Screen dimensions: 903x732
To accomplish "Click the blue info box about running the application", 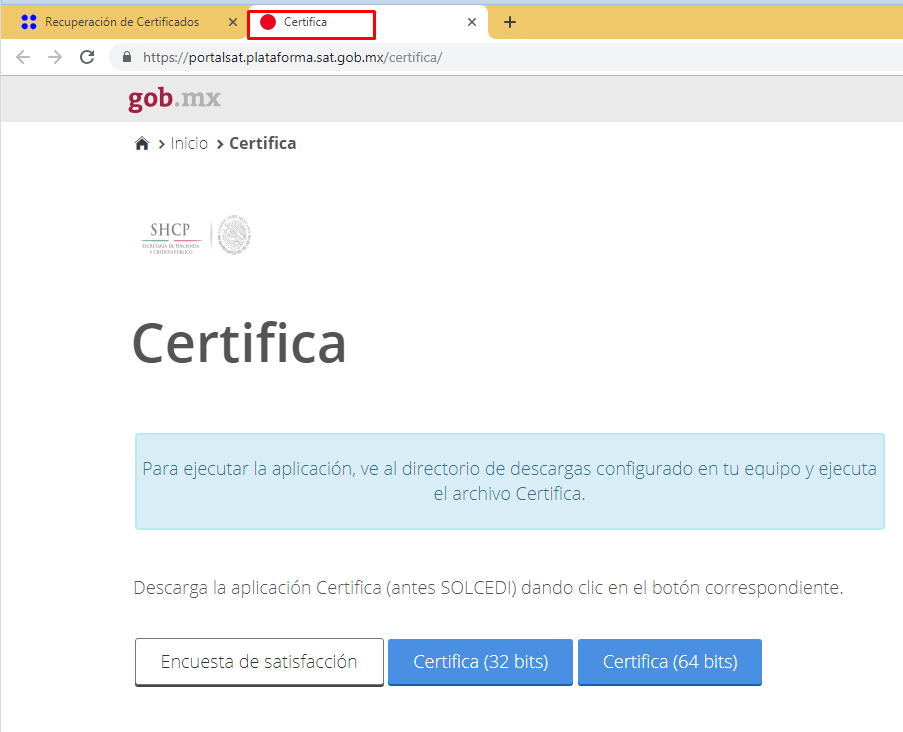I will [x=510, y=481].
